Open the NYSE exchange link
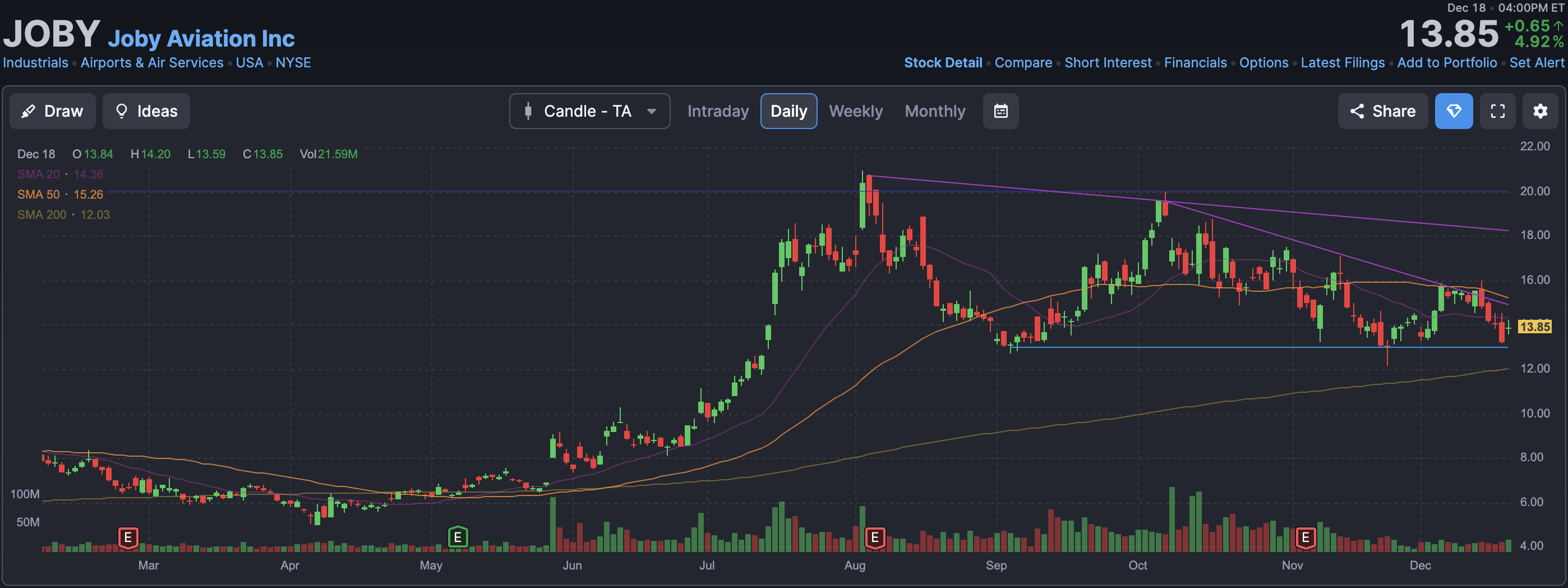Screen dimensions: 1568x588 pos(293,63)
